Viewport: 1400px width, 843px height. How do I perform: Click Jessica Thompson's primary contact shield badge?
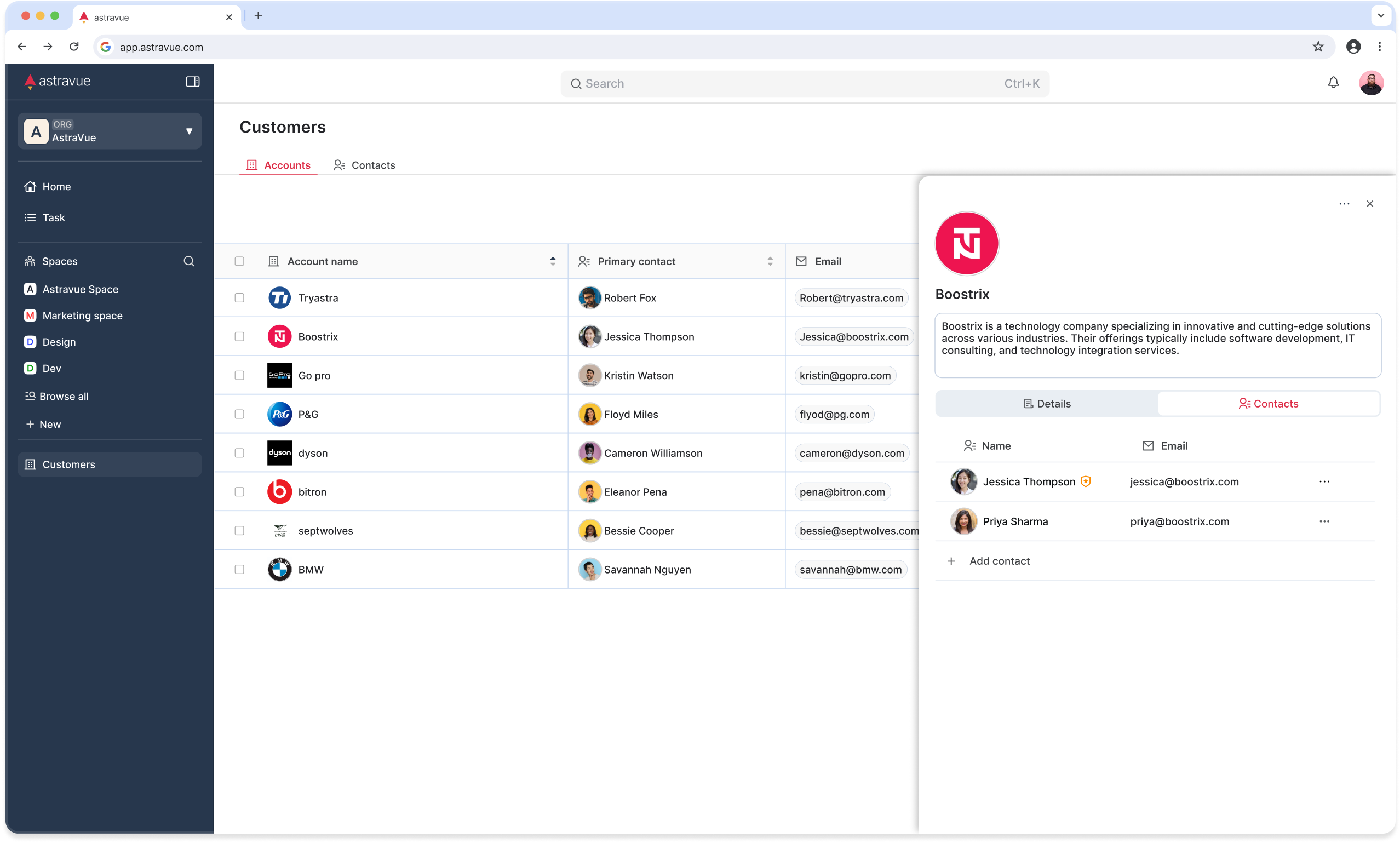[x=1086, y=481]
